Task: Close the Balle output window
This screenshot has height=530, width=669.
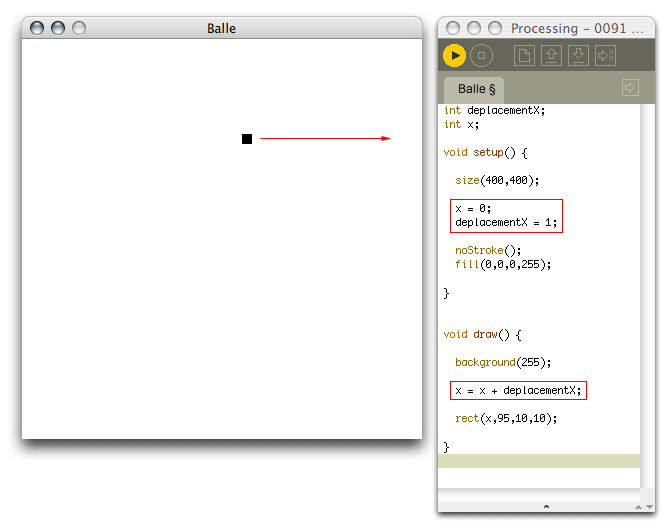Action: point(37,28)
